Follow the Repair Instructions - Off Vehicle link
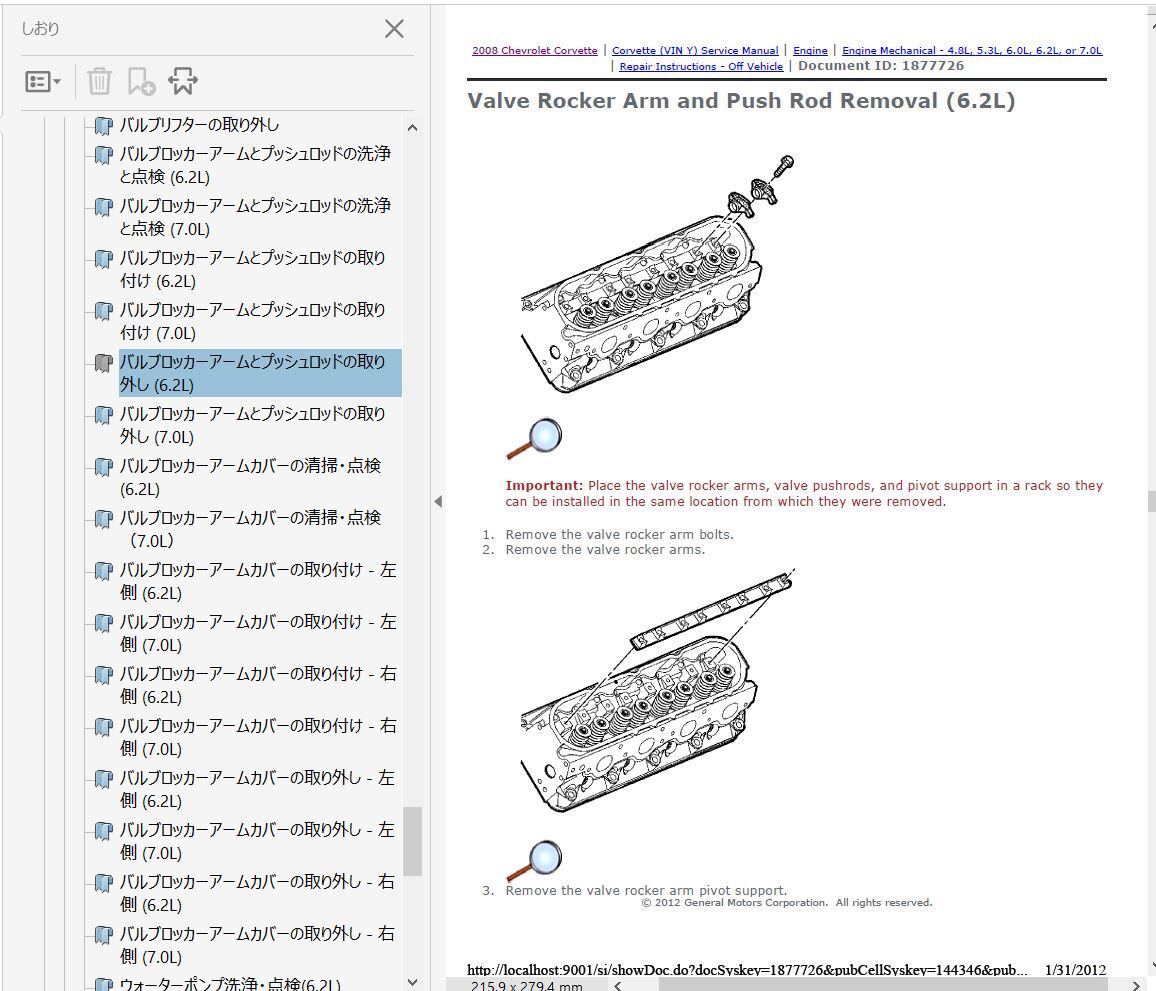Viewport: 1156px width, 991px height. click(x=701, y=66)
